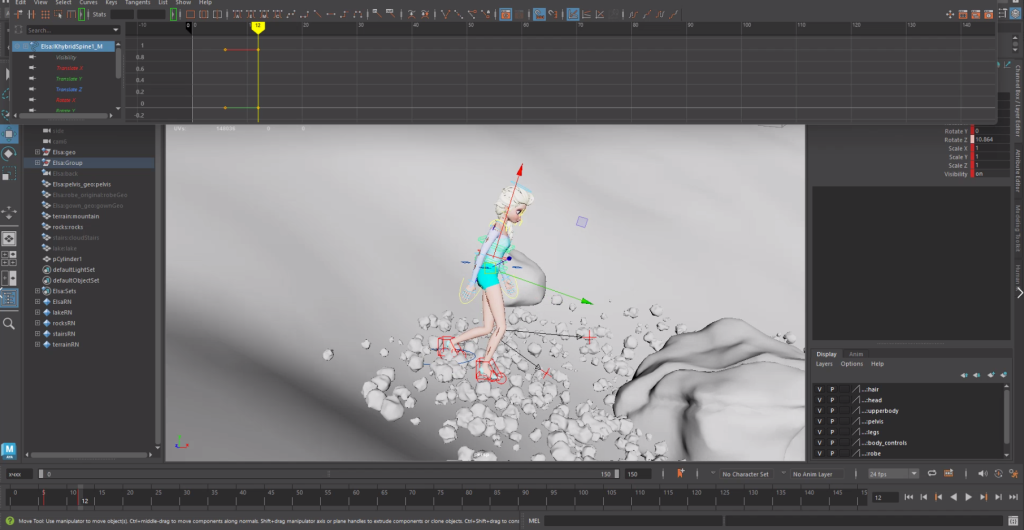Image resolution: width=1024 pixels, height=530 pixels.
Task: Click the set key bookmark icon
Action: pos(681,473)
